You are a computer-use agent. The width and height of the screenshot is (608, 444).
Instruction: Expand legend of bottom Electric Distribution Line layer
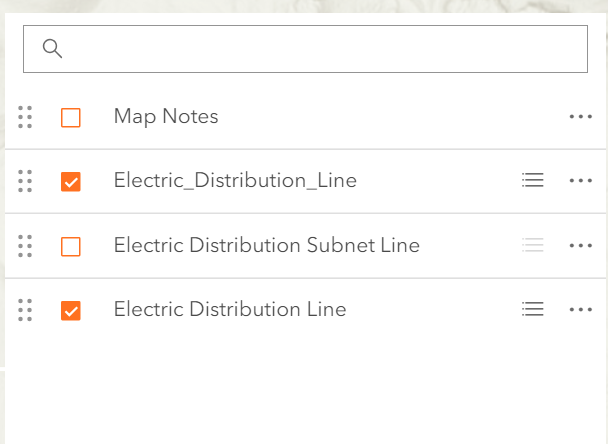533,309
